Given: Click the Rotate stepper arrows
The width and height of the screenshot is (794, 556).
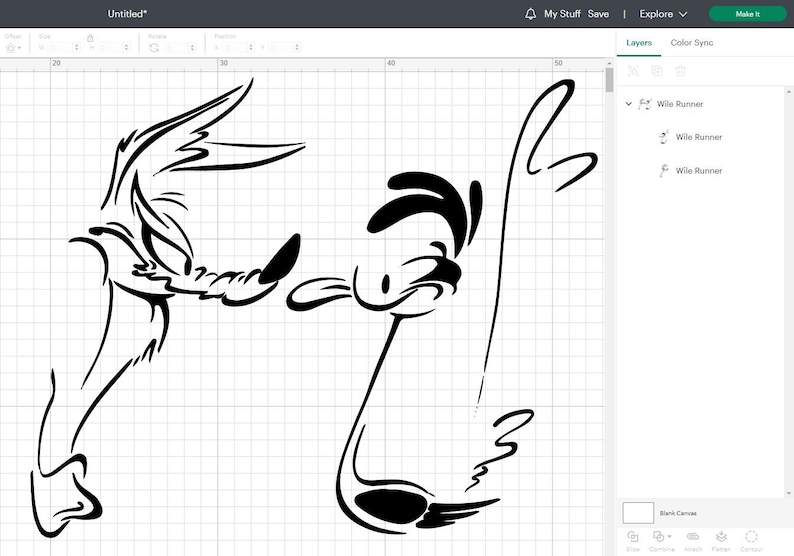Looking at the screenshot, I should (x=192, y=48).
